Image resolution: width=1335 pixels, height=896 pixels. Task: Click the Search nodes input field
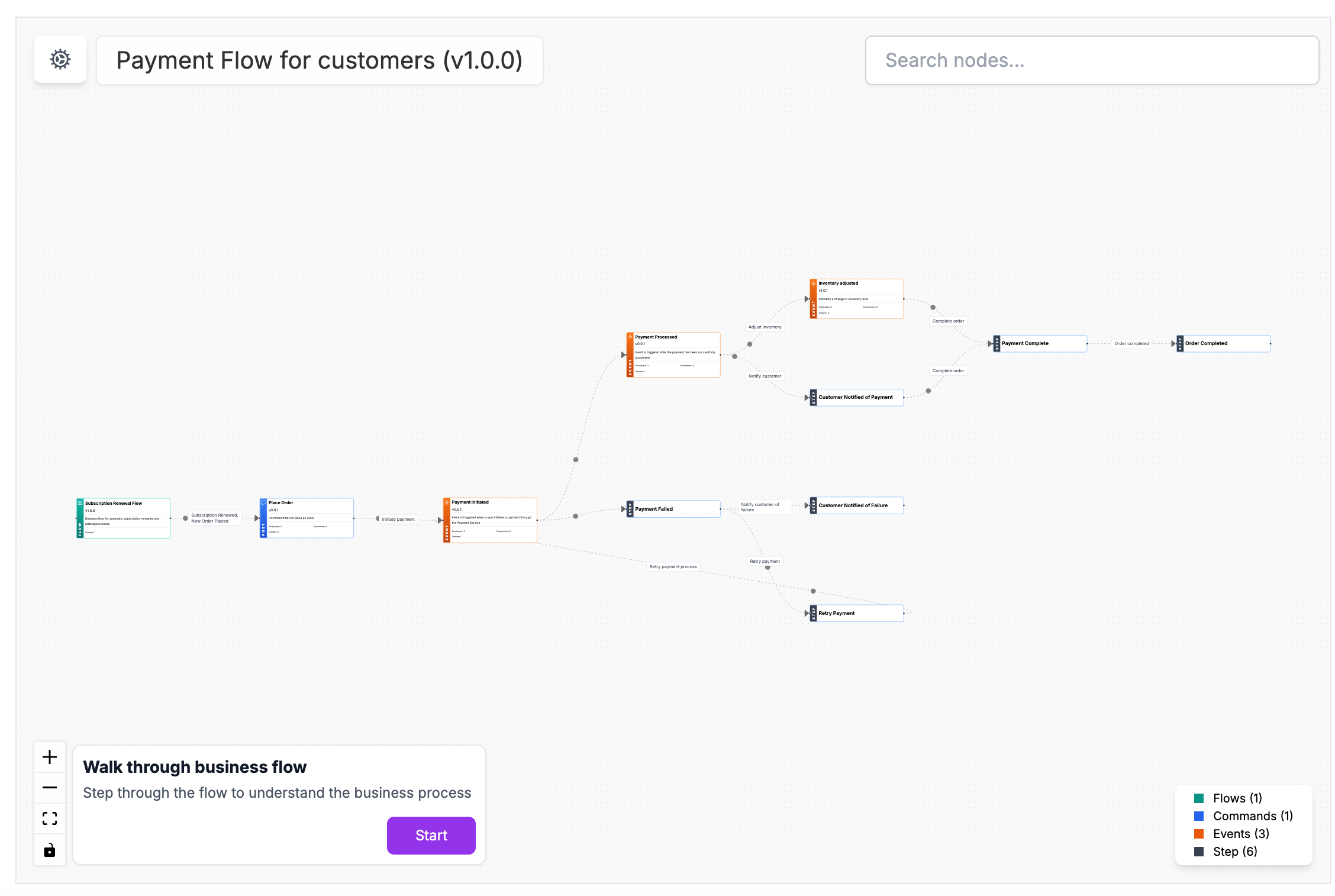[1092, 60]
